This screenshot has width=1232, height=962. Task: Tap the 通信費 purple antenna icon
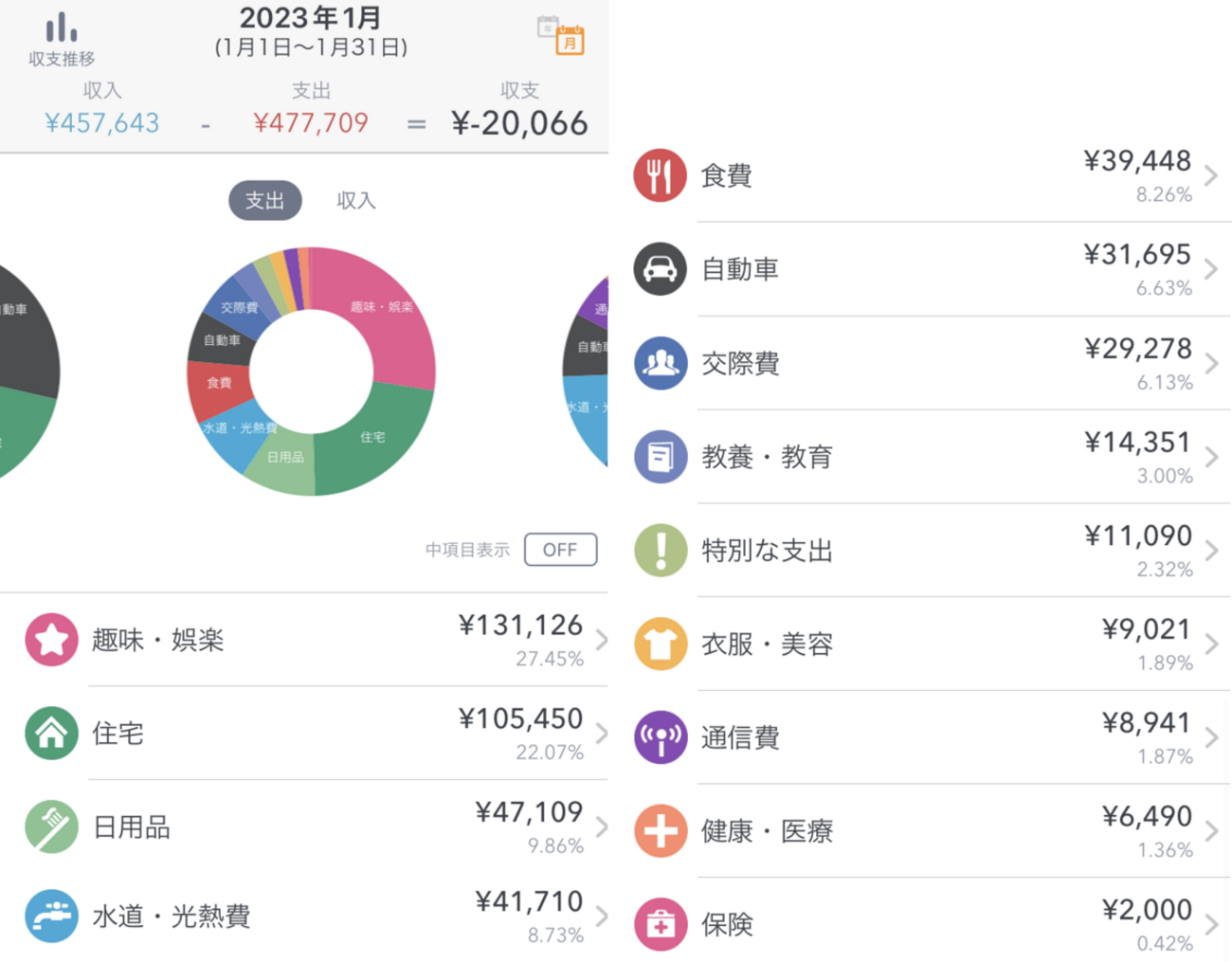click(x=661, y=737)
